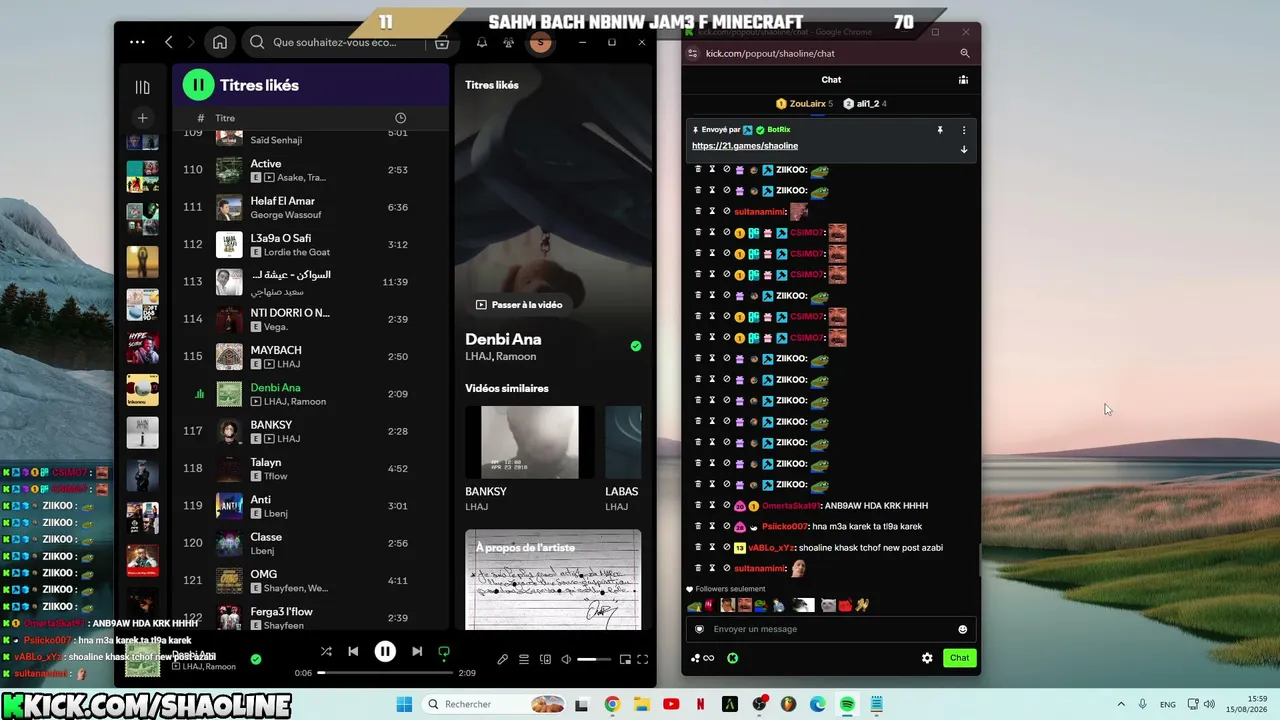The height and width of the screenshot is (720, 1280).
Task: Open the Browse icon in Spotify search bar
Action: coord(441,42)
